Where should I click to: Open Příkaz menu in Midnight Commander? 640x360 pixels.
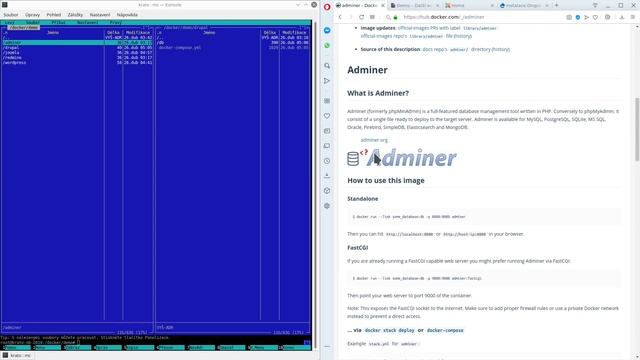point(58,23)
